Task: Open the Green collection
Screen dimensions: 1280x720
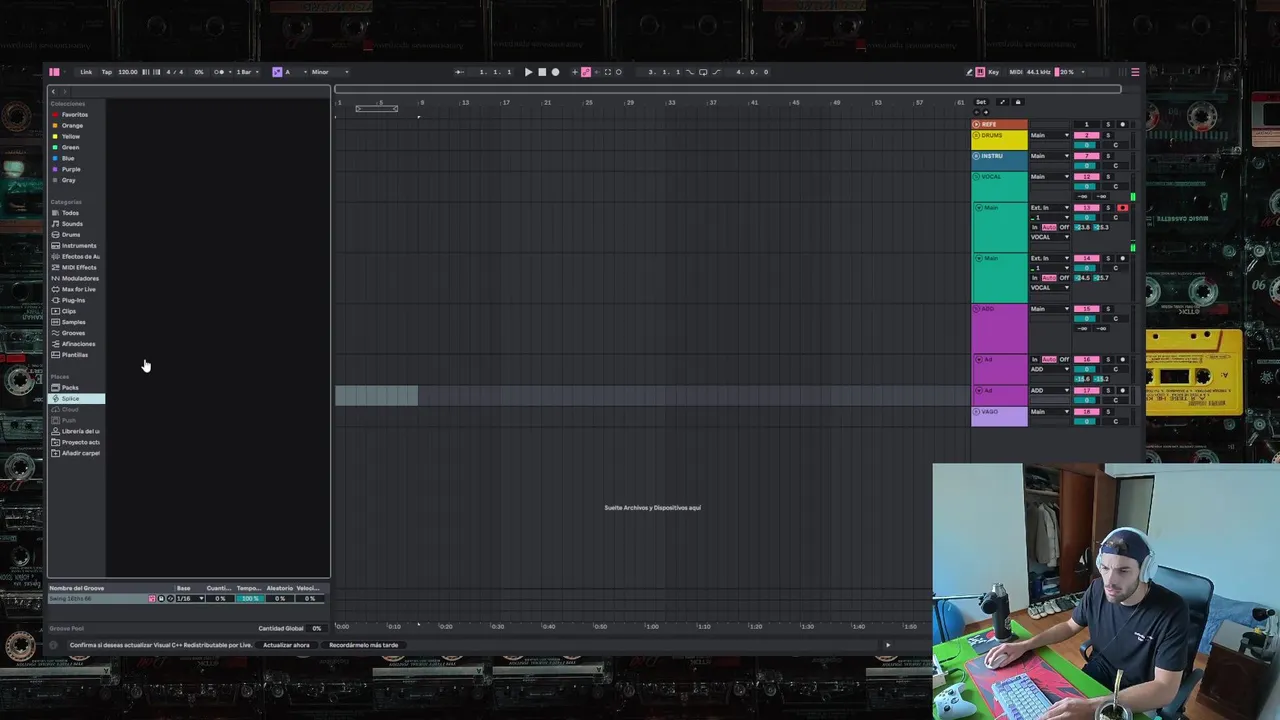Action: tap(70, 148)
